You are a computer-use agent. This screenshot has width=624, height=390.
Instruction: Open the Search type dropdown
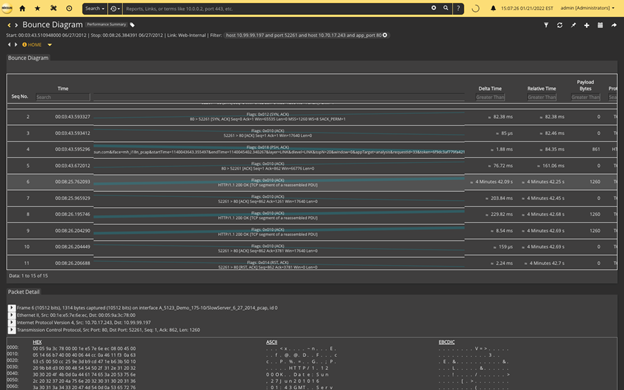[95, 8]
